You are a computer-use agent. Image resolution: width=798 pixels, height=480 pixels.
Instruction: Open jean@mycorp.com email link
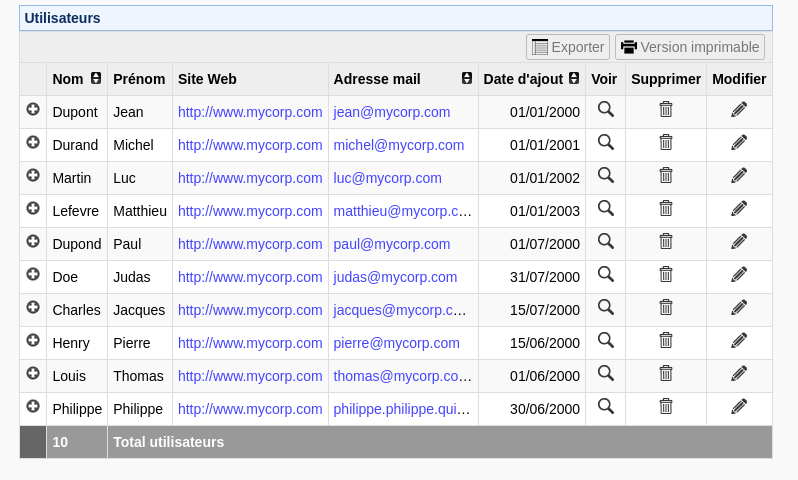pos(392,112)
